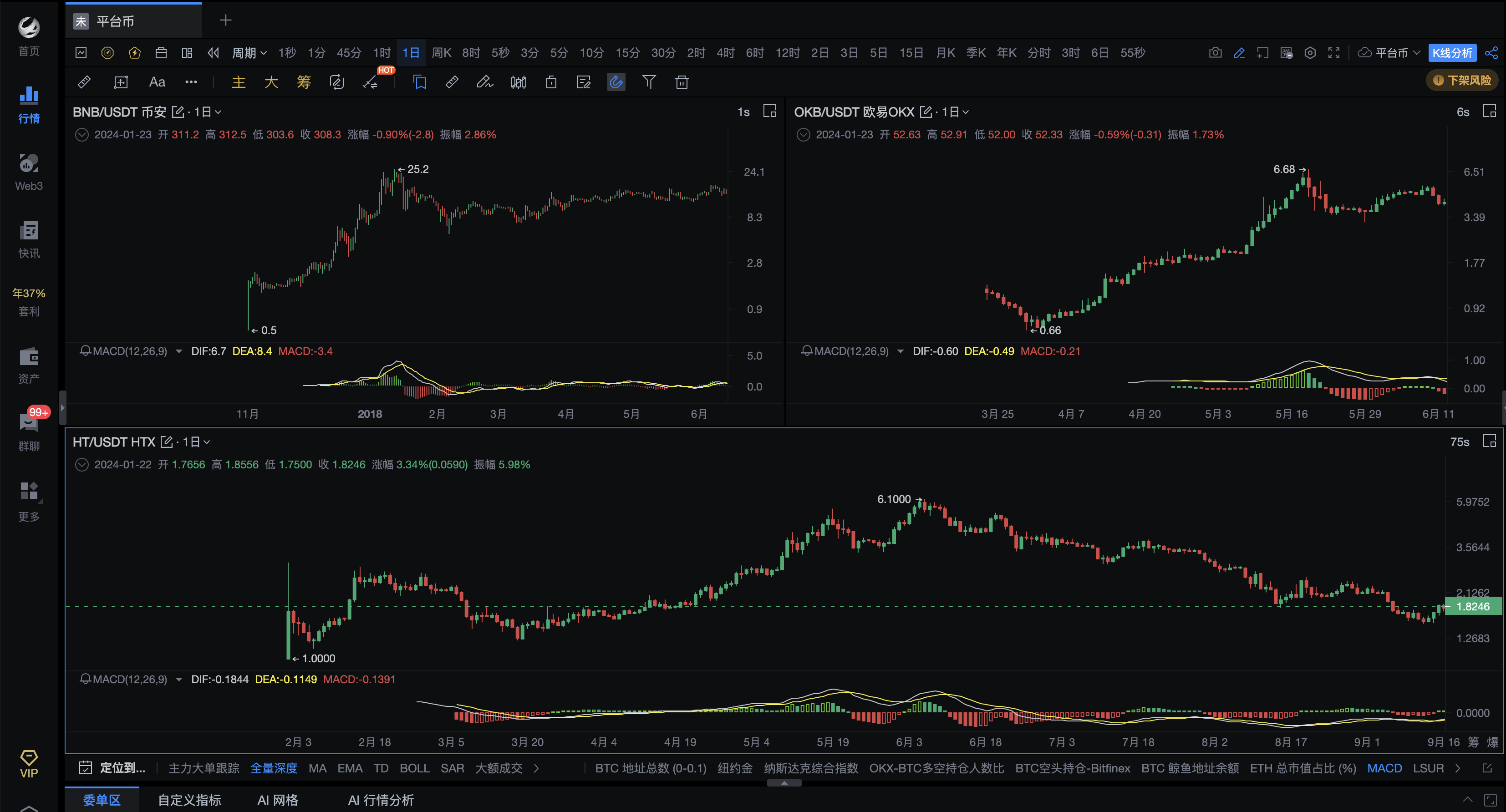Click the 年37% 套利 arbitrage entry
Viewport: 1506px width, 812px height.
[x=29, y=302]
